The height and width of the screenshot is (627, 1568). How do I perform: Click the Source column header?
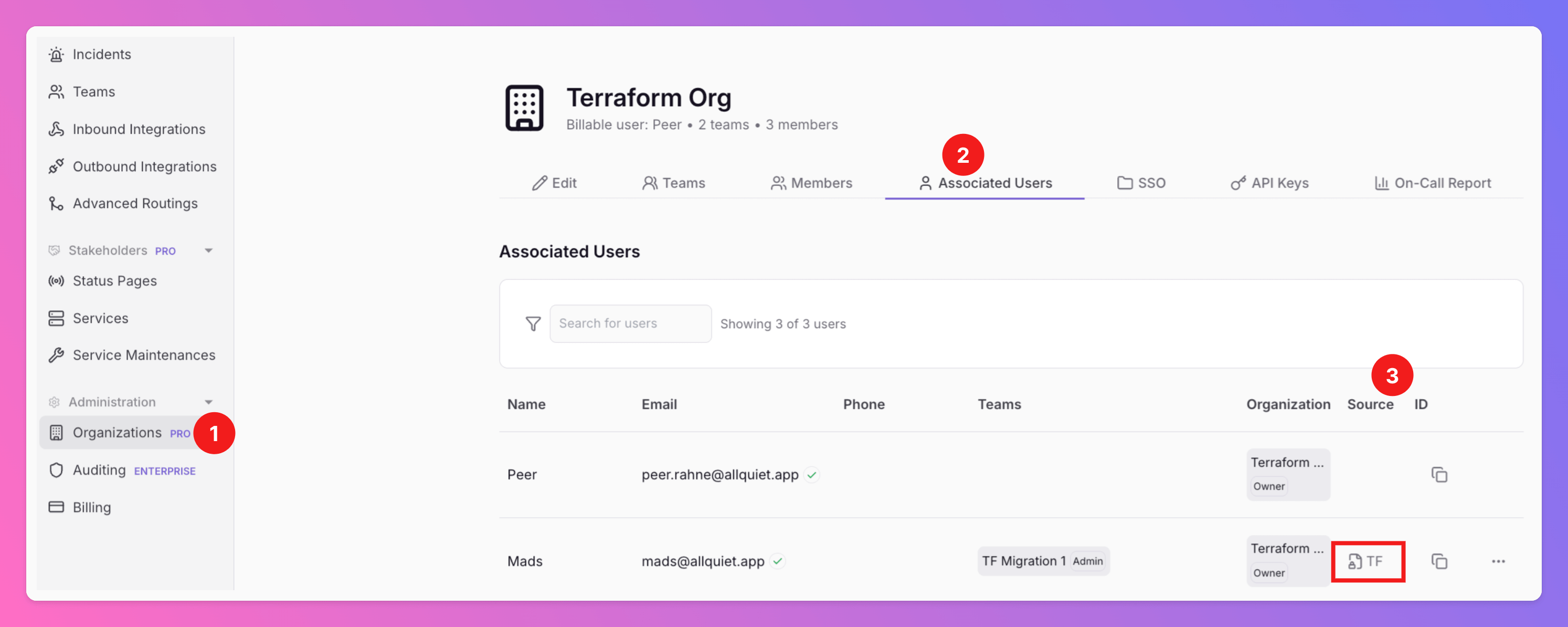point(1370,404)
